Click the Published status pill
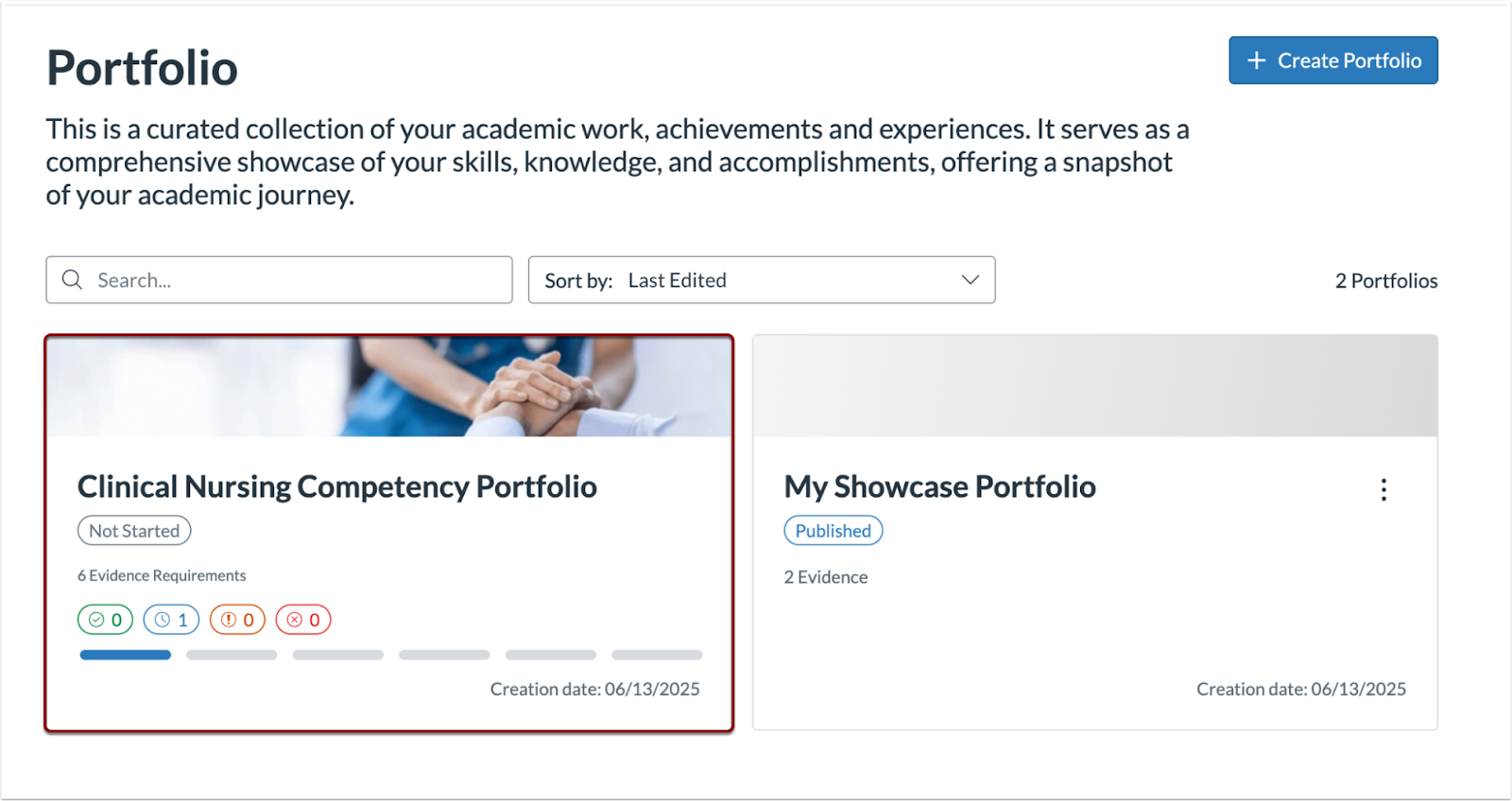1512x801 pixels. (x=833, y=530)
